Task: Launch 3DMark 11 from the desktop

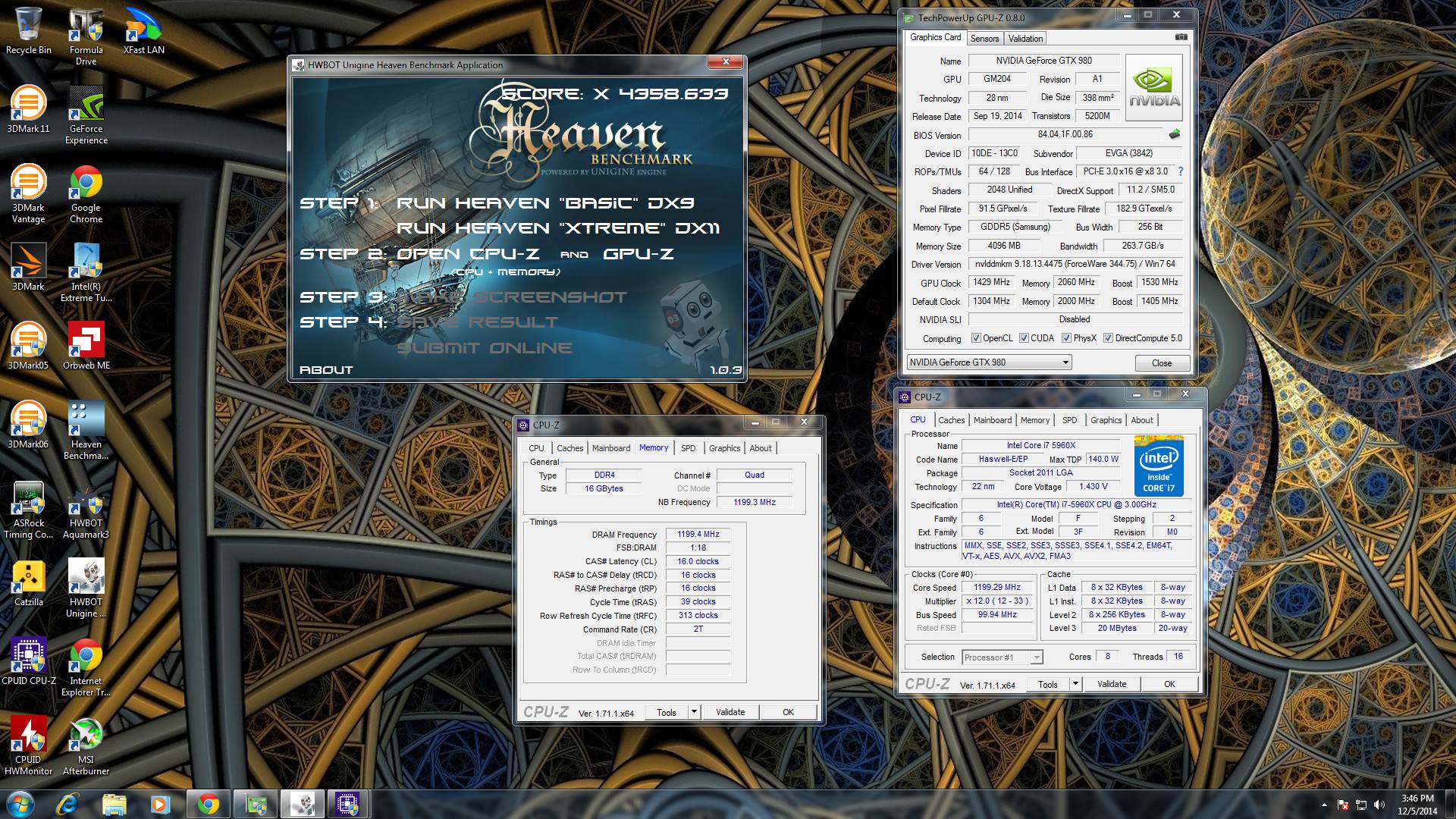Action: (x=29, y=110)
